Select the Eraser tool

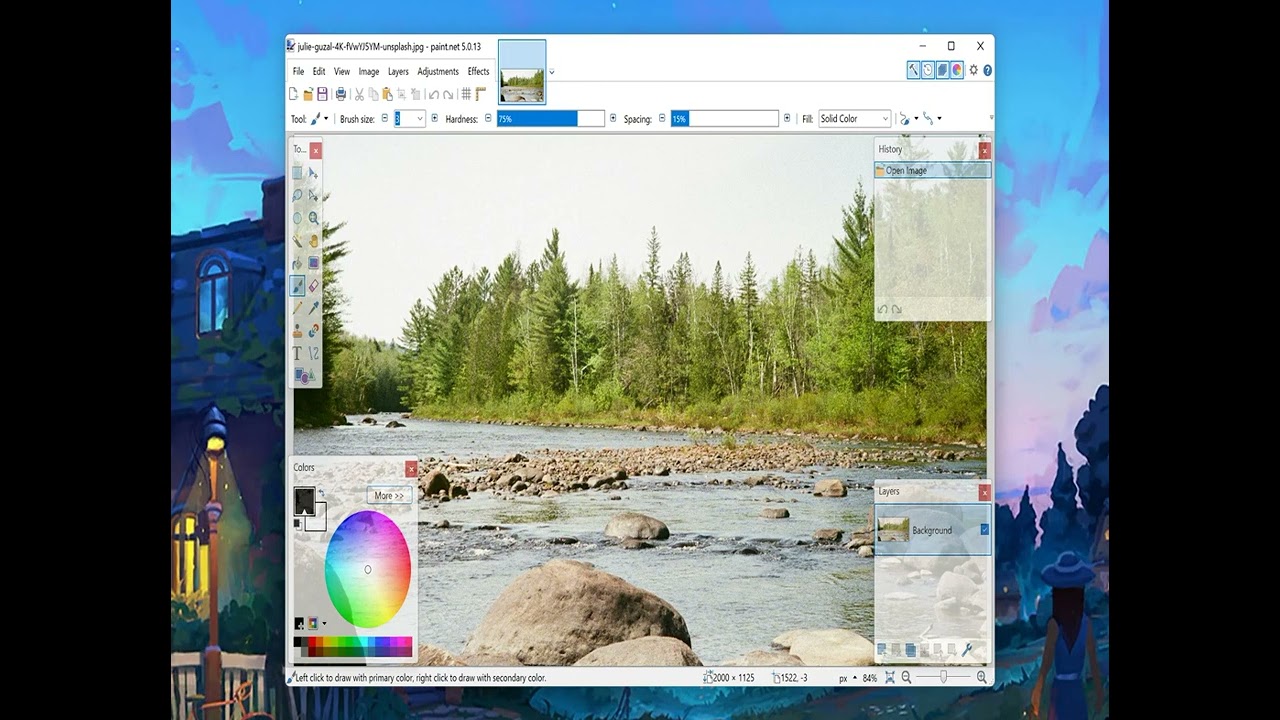point(313,286)
